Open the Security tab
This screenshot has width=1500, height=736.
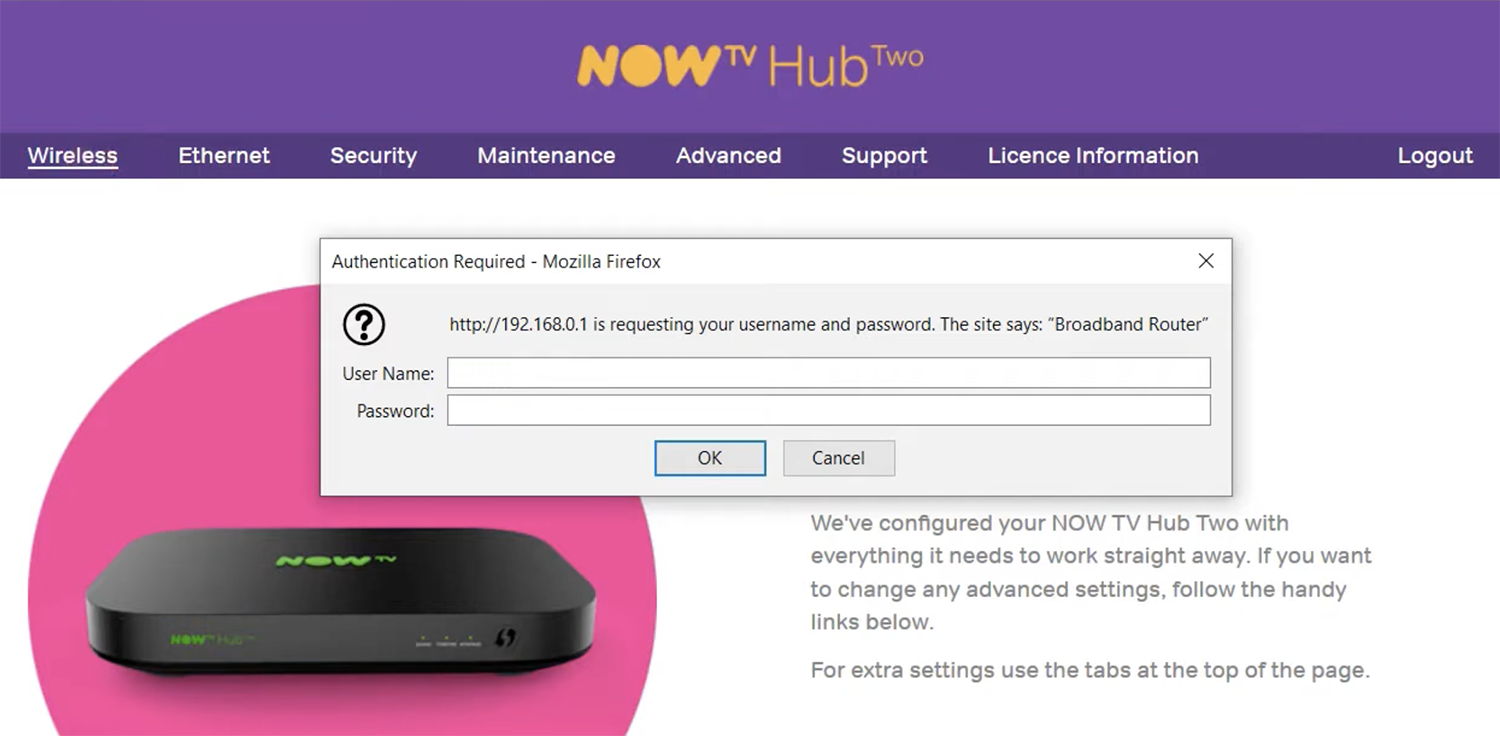[373, 156]
